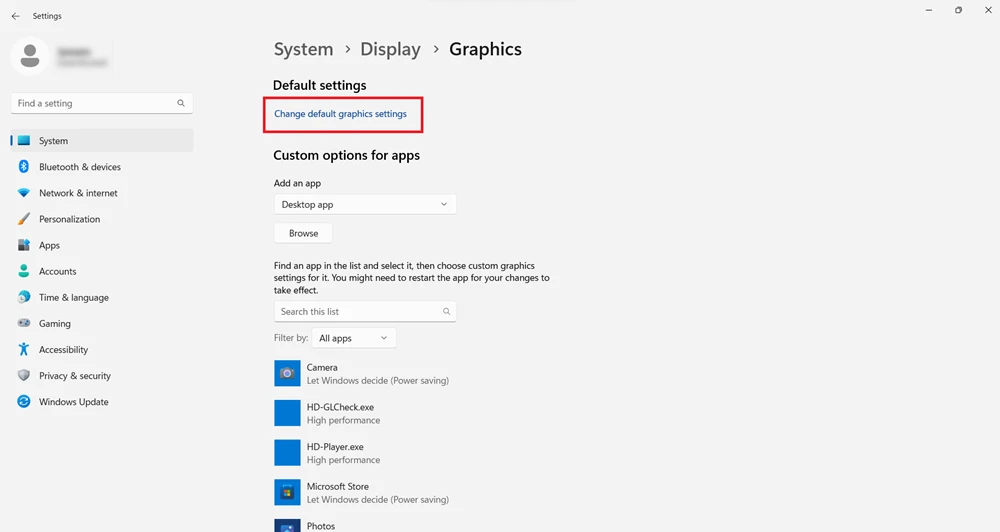Open the Desktop app dropdown
This screenshot has height=532, width=1000.
(x=365, y=204)
